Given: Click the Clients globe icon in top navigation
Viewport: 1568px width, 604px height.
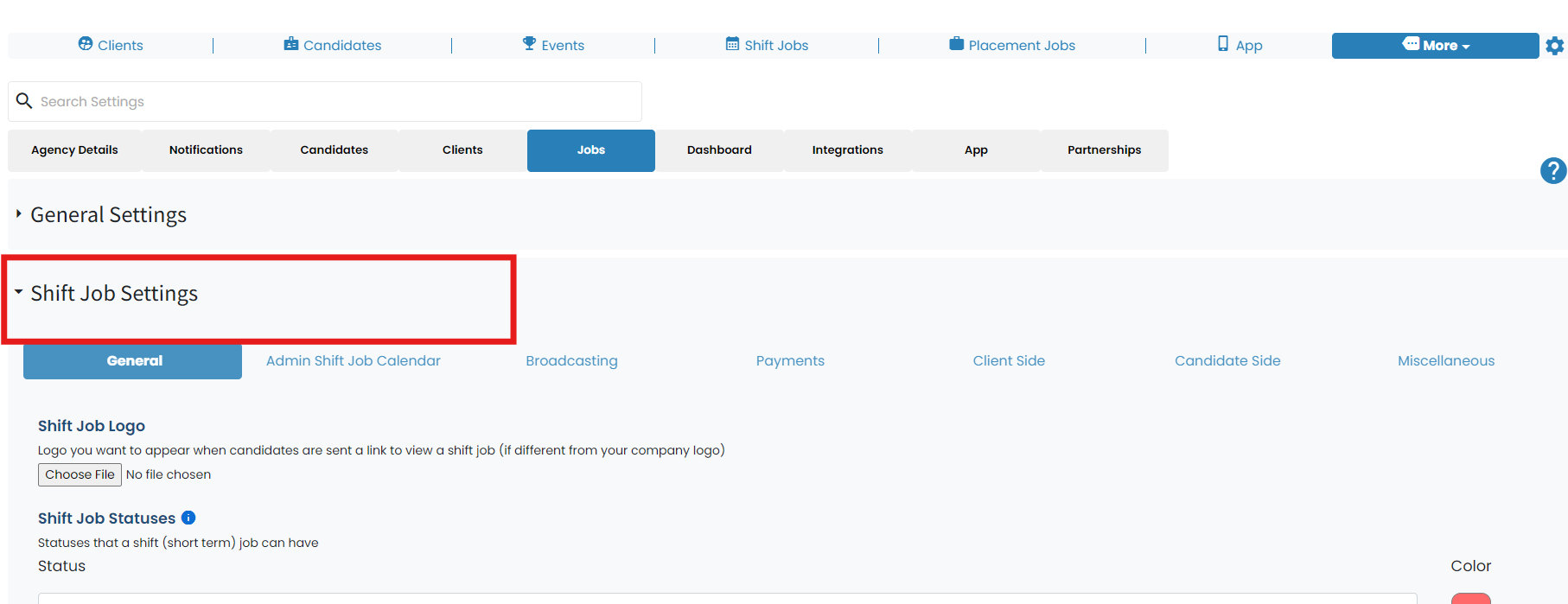Looking at the screenshot, I should [x=86, y=43].
